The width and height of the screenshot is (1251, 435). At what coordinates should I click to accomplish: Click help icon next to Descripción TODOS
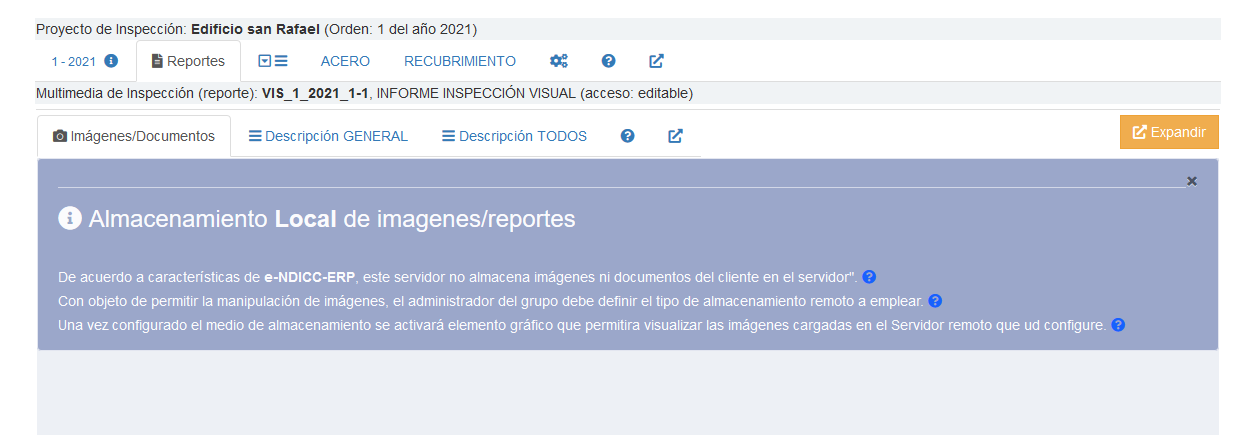tap(628, 136)
